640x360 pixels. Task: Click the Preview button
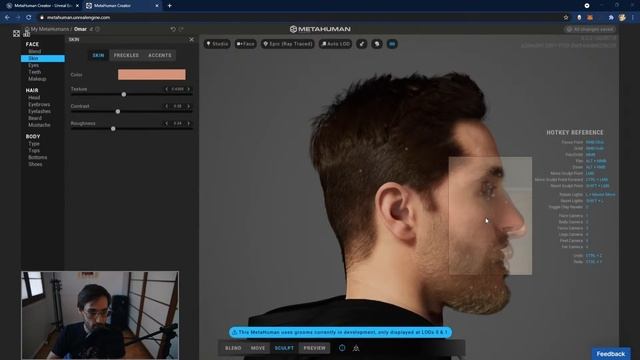point(315,348)
